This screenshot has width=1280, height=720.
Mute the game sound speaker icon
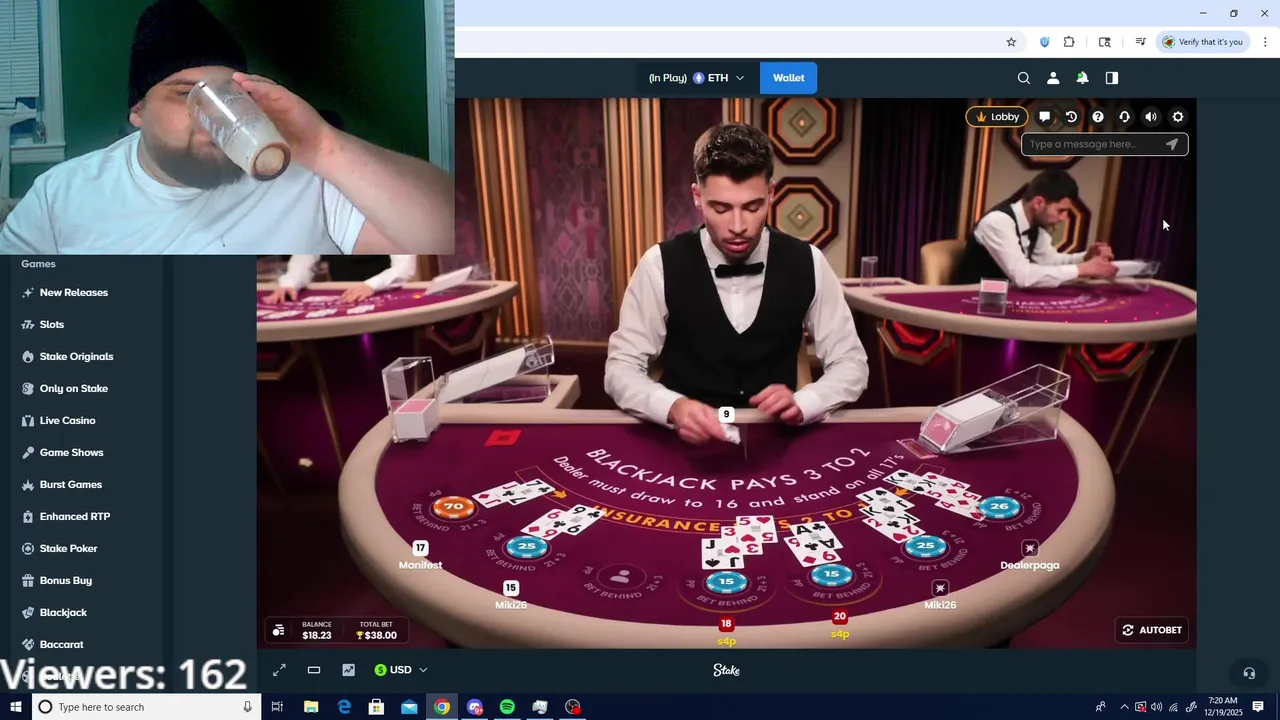[x=1151, y=117]
